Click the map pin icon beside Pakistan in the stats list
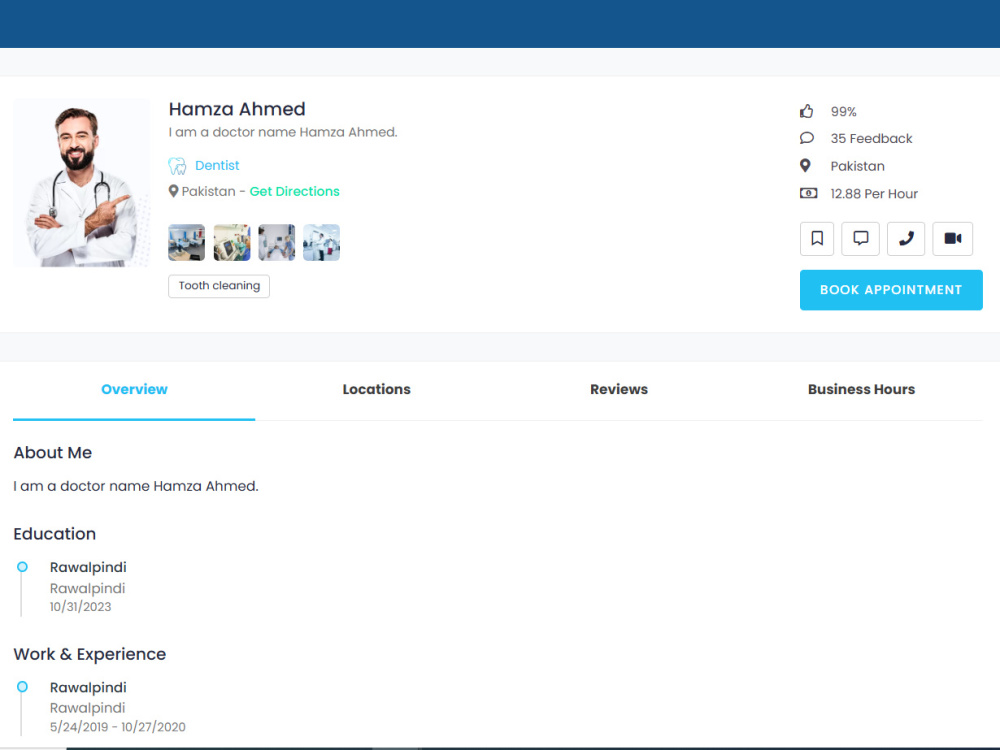The width and height of the screenshot is (1000, 750). tap(805, 166)
